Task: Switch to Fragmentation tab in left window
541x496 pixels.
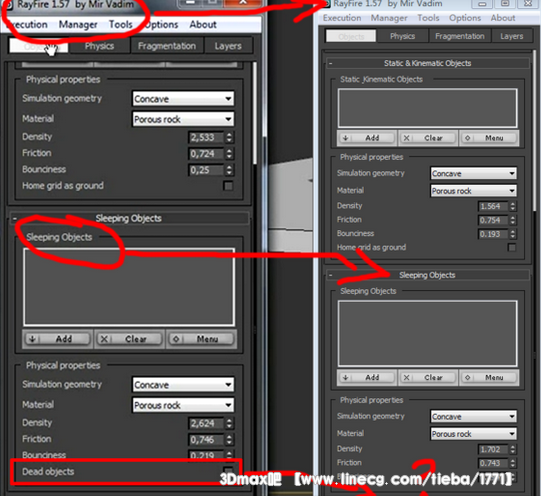Action: pyautogui.click(x=167, y=46)
